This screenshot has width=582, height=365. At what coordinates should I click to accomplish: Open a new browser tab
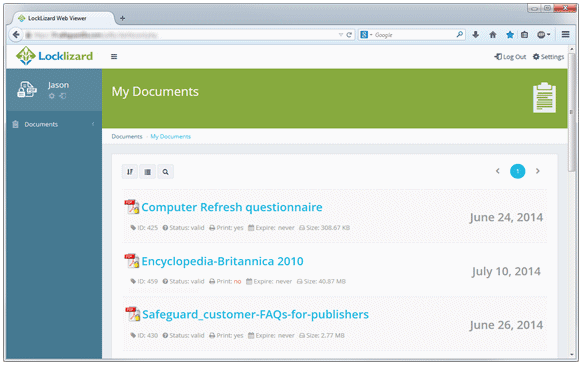point(122,18)
